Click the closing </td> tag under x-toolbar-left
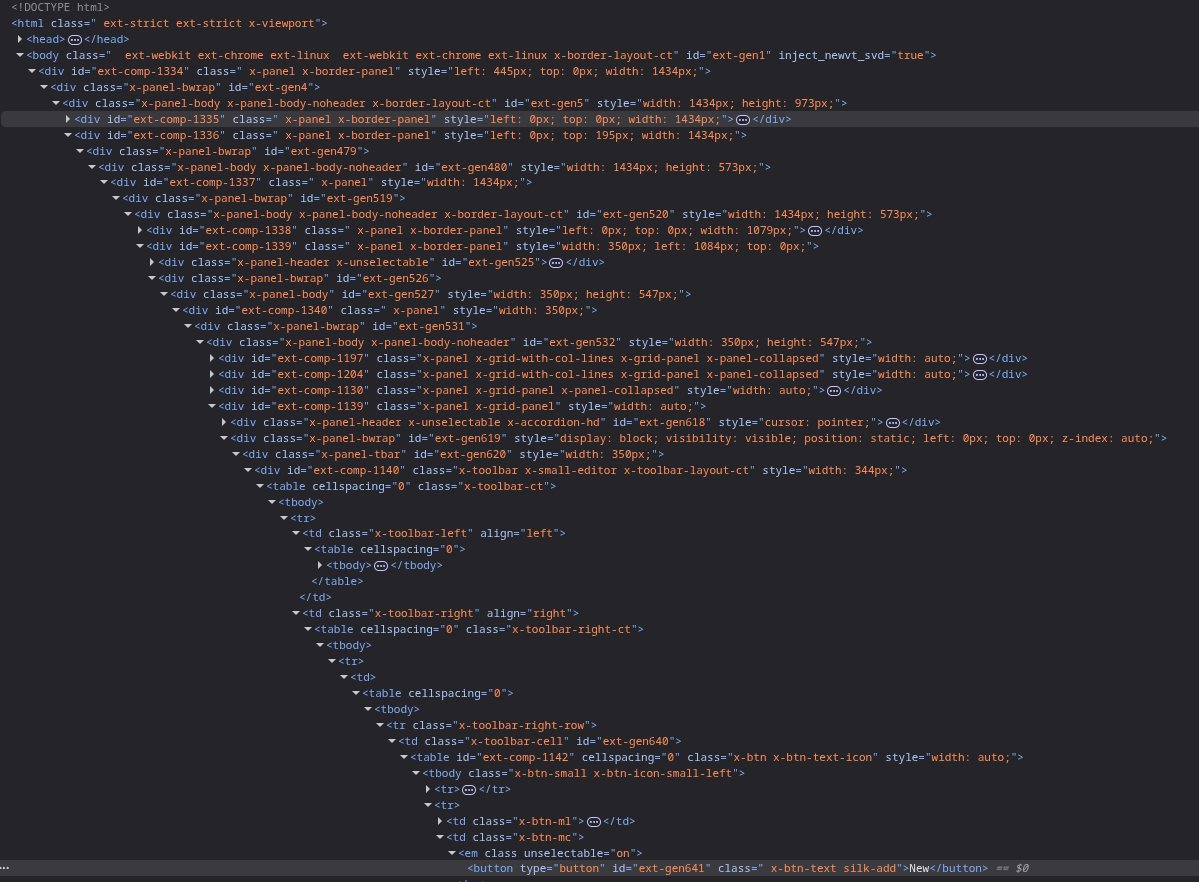Image resolution: width=1199 pixels, height=882 pixels. pos(315,597)
